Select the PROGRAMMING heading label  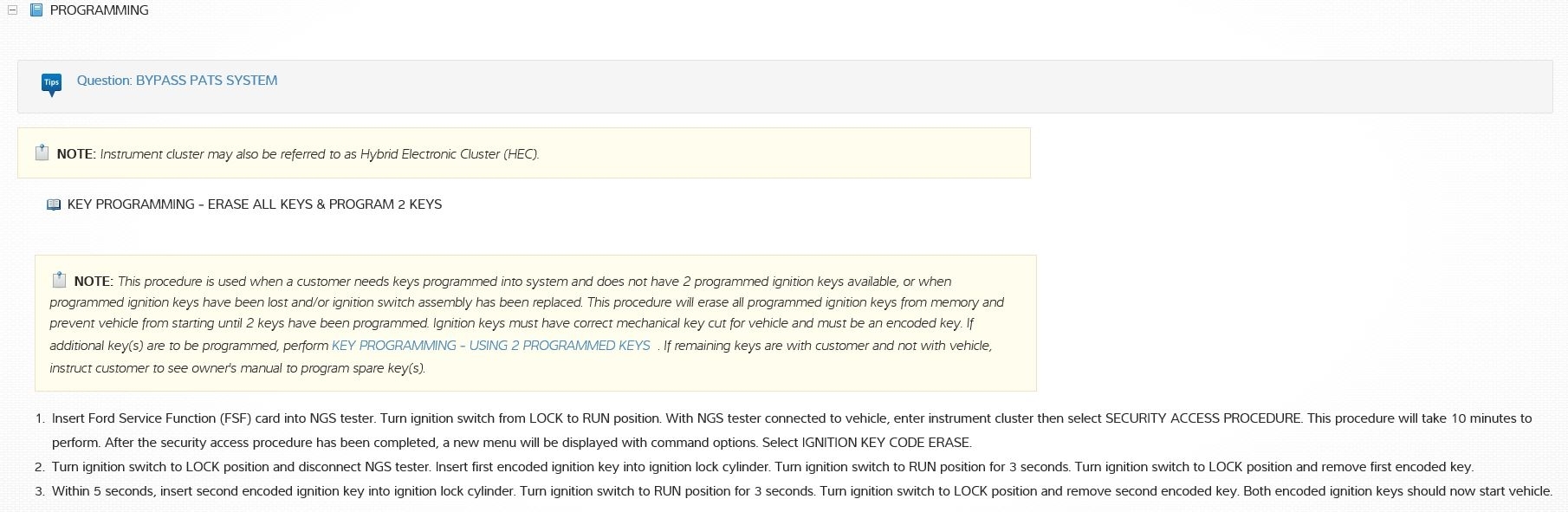(x=99, y=10)
